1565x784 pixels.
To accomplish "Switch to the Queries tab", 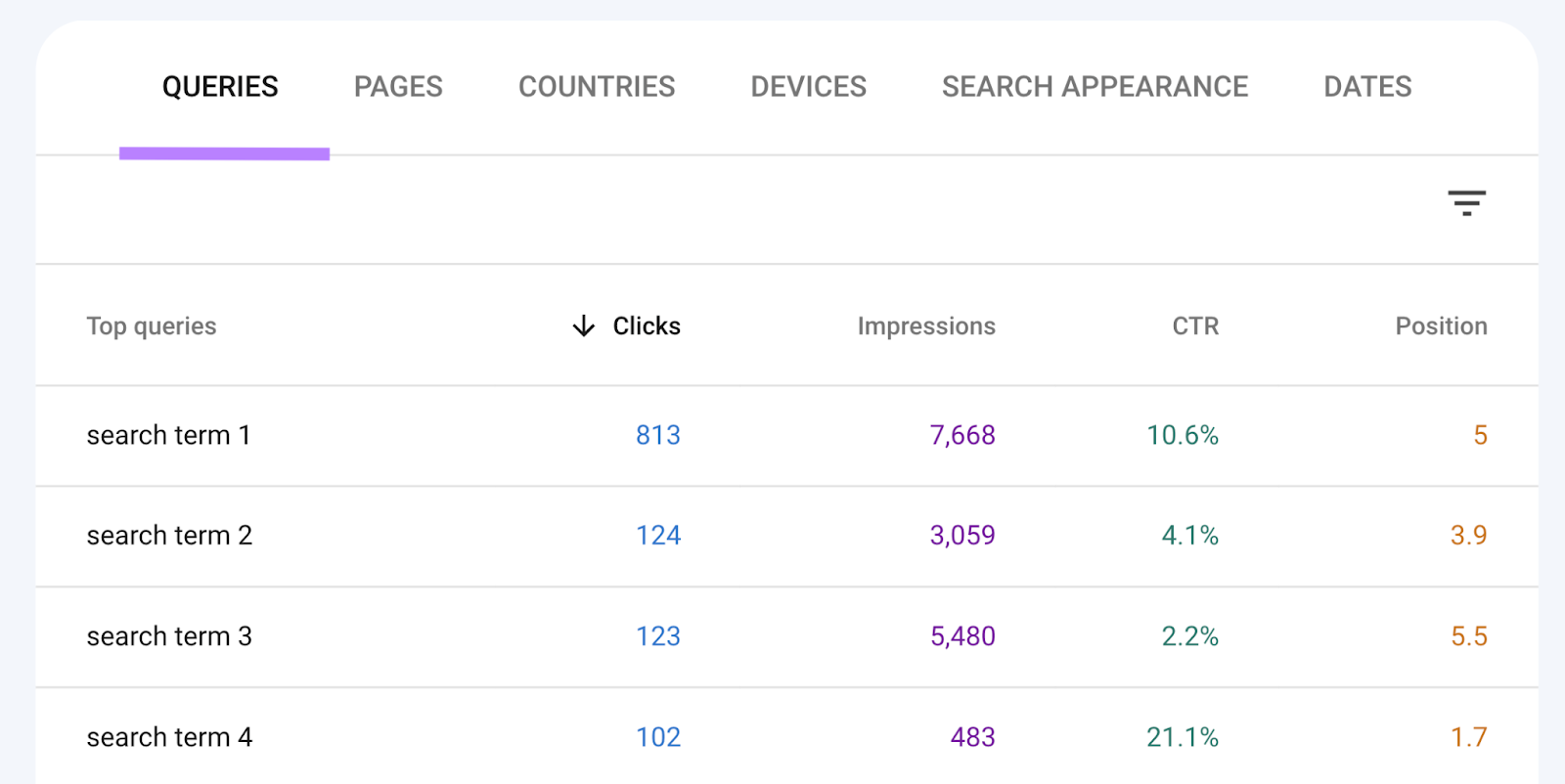I will [x=220, y=87].
